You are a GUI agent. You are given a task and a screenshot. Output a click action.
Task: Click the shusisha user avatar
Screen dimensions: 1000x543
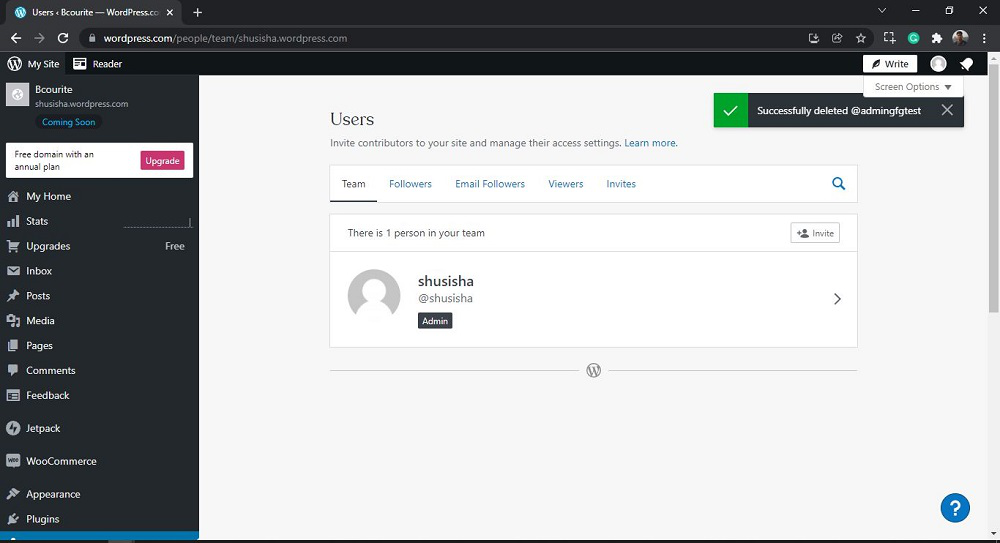[374, 295]
